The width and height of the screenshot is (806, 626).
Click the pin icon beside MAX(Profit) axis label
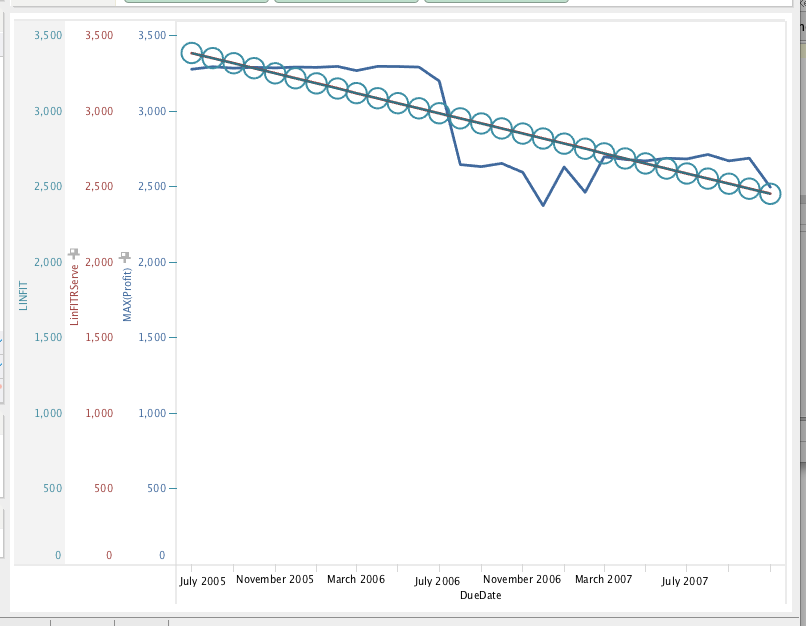125,256
